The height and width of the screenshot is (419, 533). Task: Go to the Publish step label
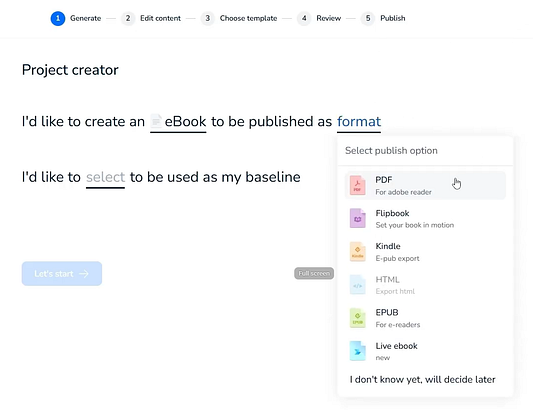[x=393, y=18]
